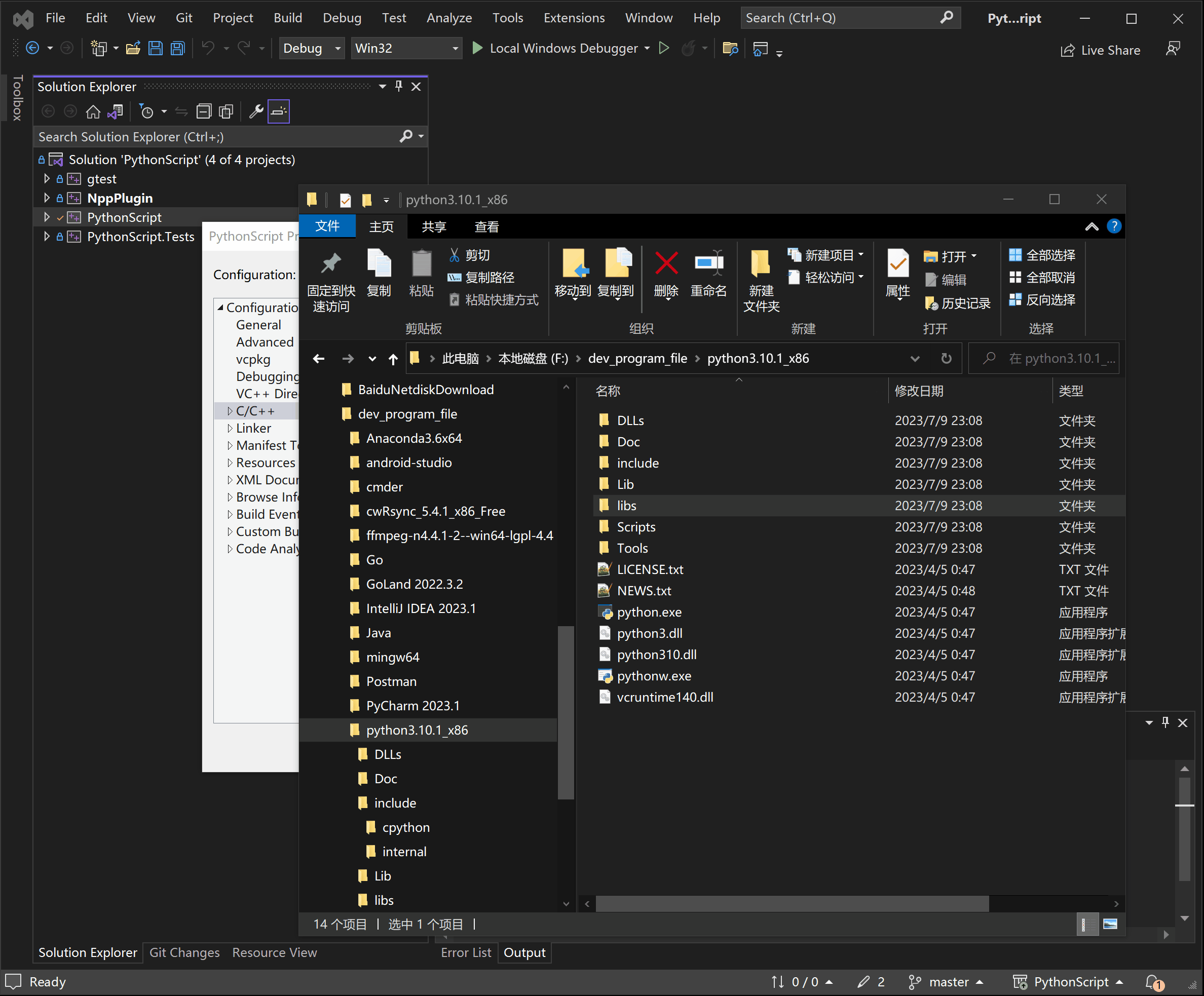Click the 历史记录 history button
1204x996 pixels.
957,303
